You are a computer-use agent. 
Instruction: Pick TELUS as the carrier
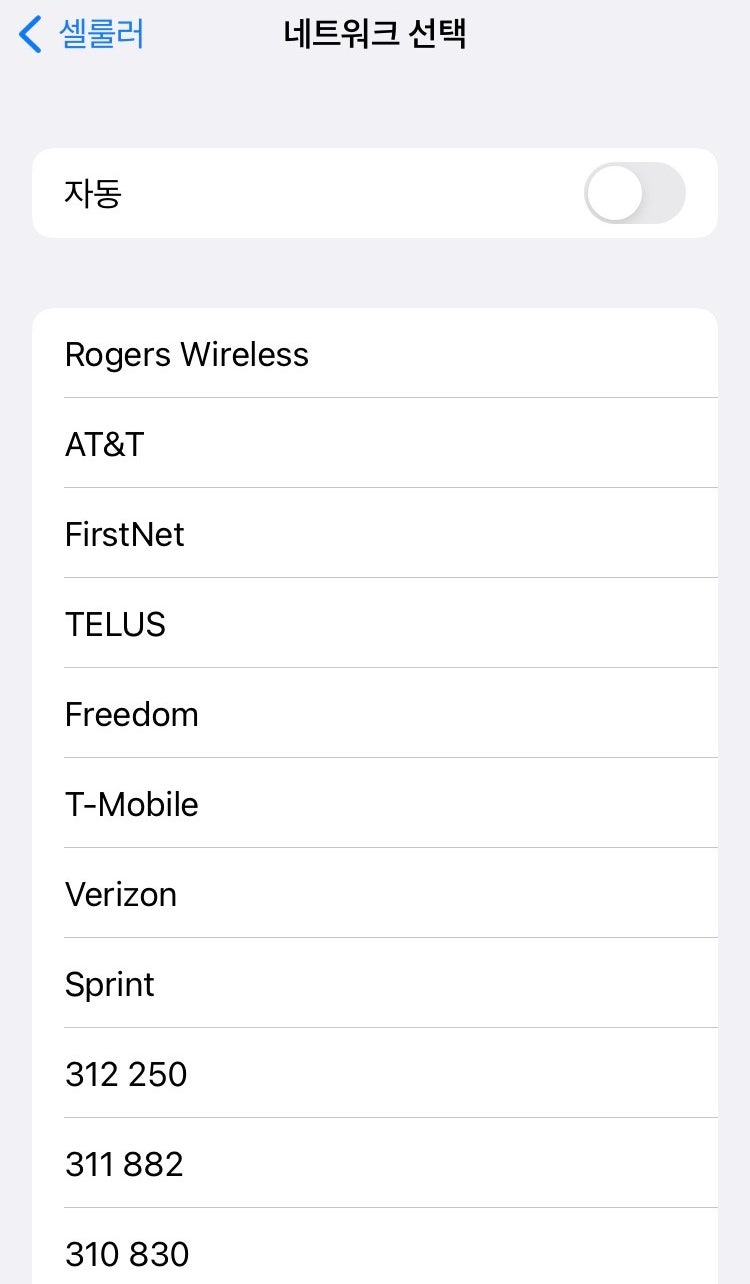click(x=115, y=624)
